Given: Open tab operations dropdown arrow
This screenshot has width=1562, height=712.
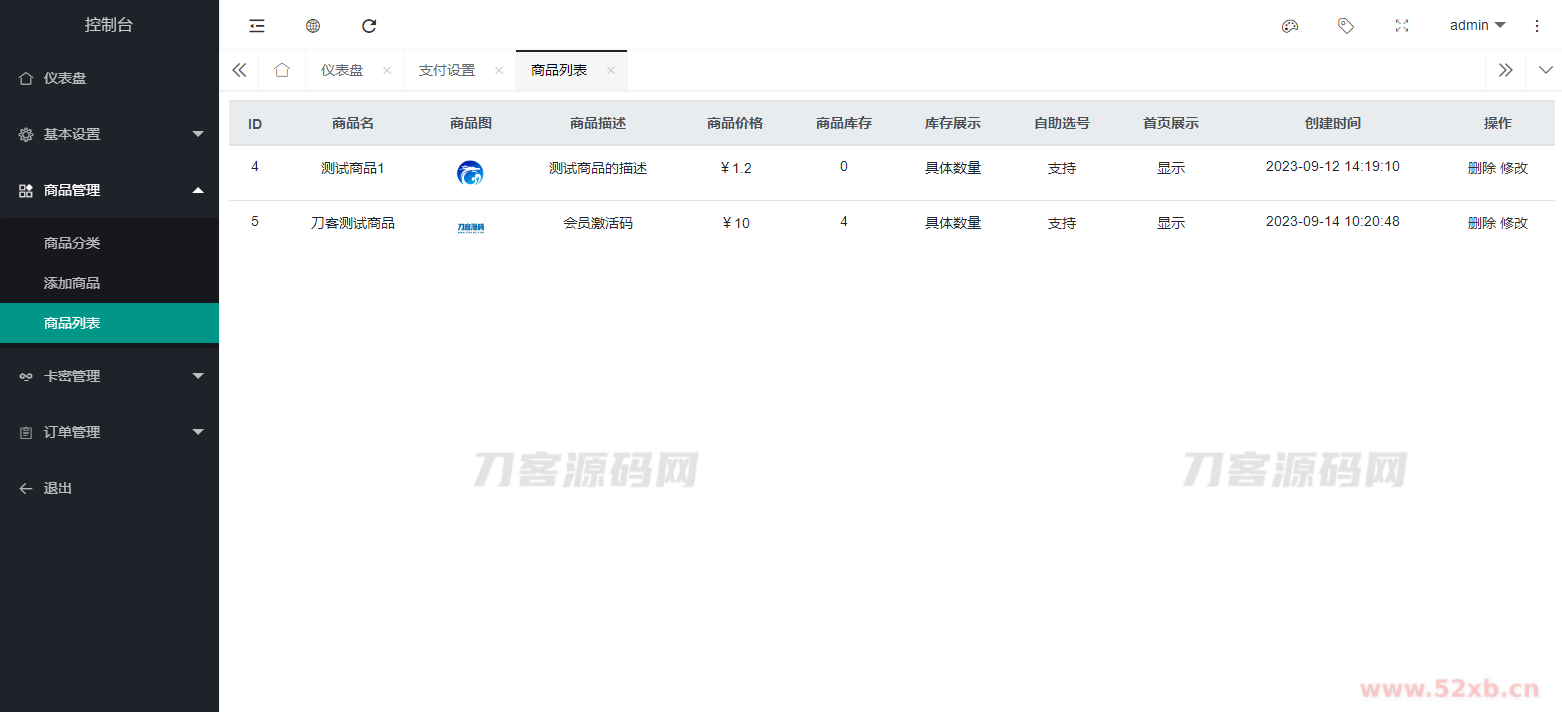Looking at the screenshot, I should [1545, 70].
